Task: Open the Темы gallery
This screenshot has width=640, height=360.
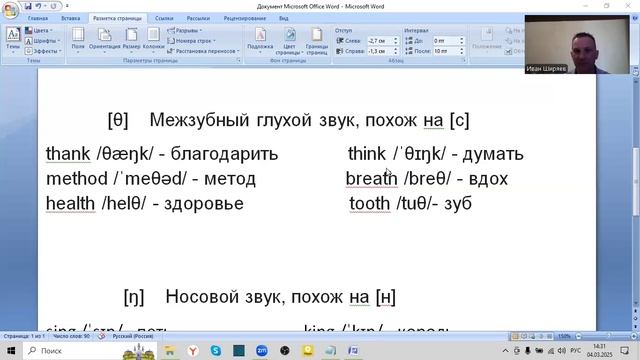Action: [x=13, y=40]
